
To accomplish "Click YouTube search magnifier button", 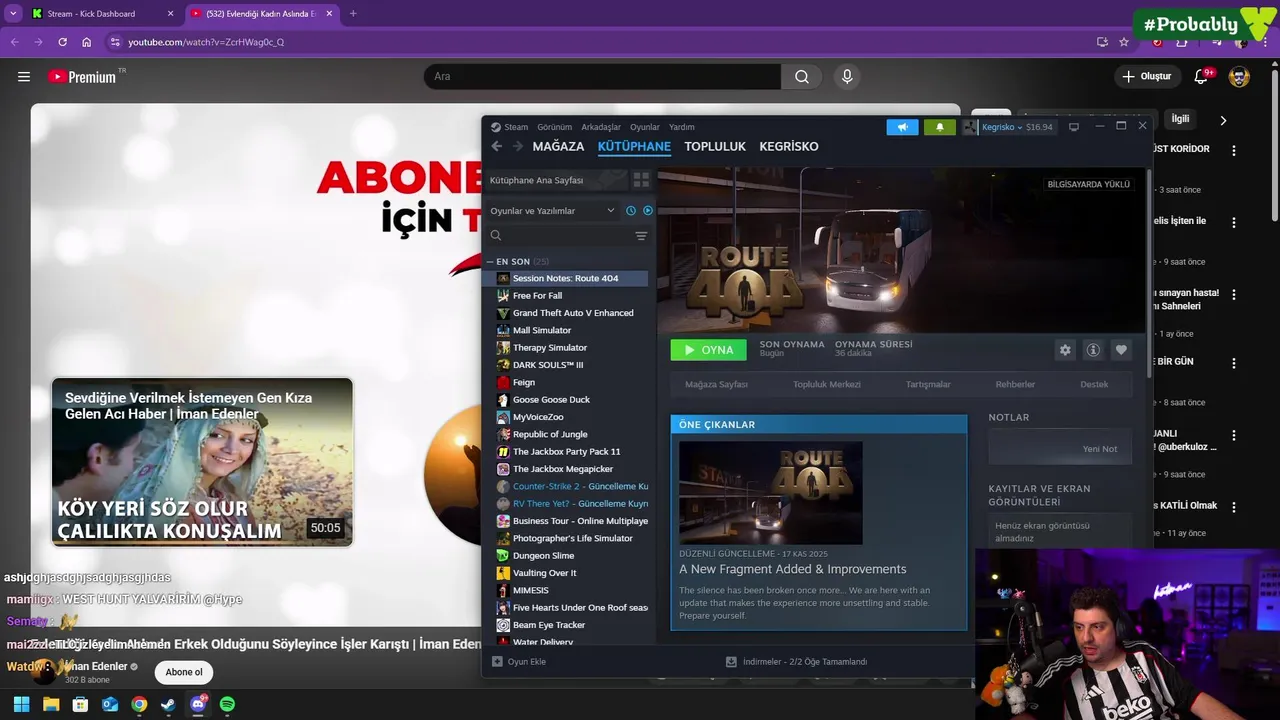I will (x=802, y=76).
